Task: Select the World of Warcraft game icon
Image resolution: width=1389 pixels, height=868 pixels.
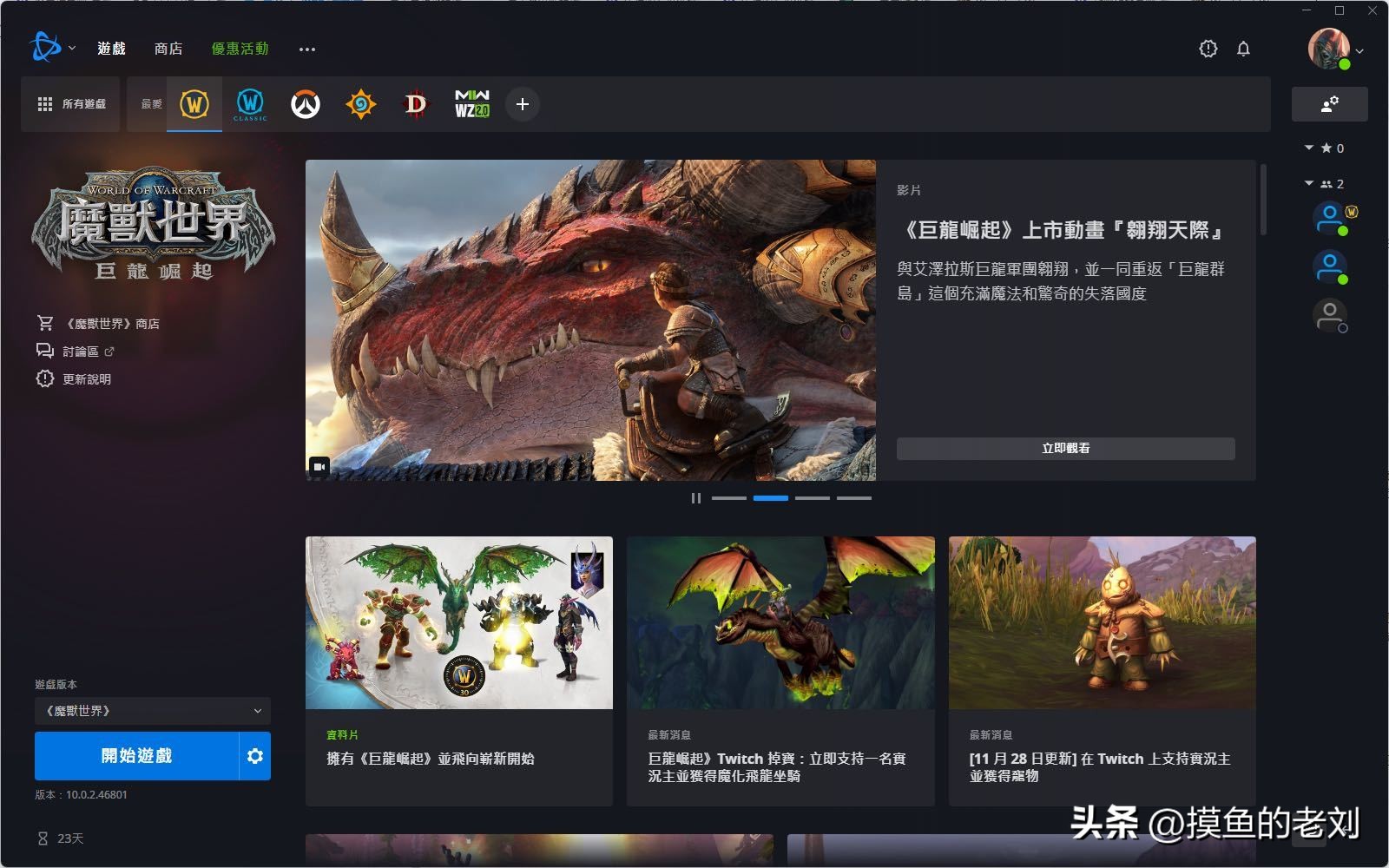Action: (x=194, y=104)
